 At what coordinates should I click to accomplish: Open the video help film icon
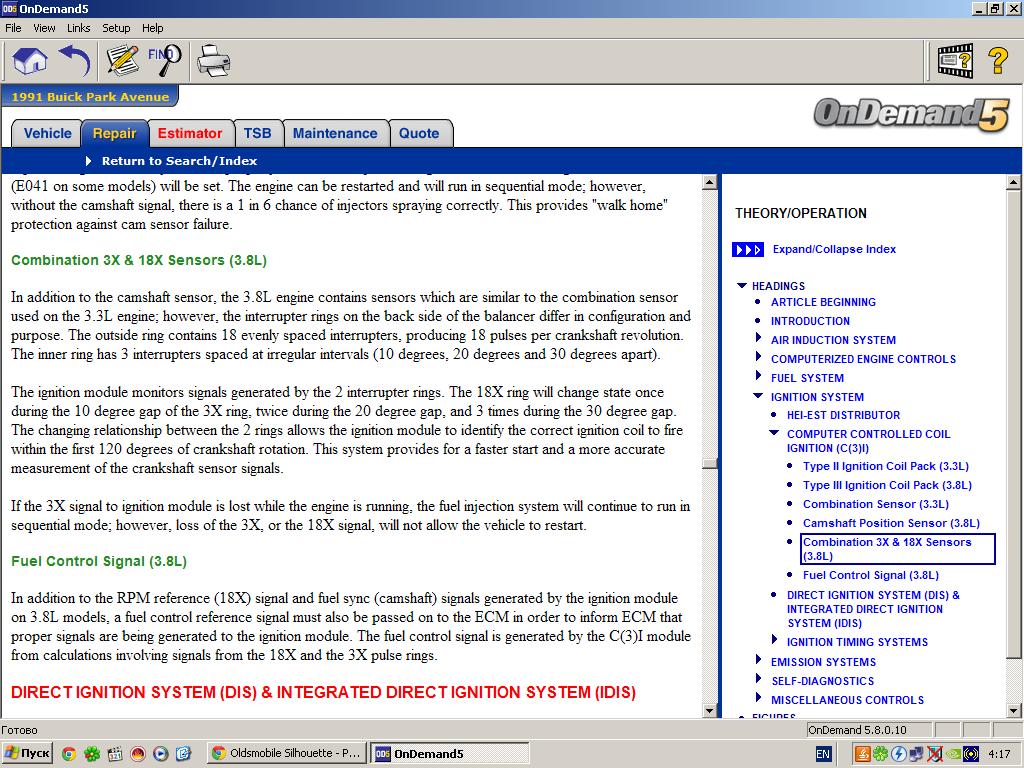point(954,60)
